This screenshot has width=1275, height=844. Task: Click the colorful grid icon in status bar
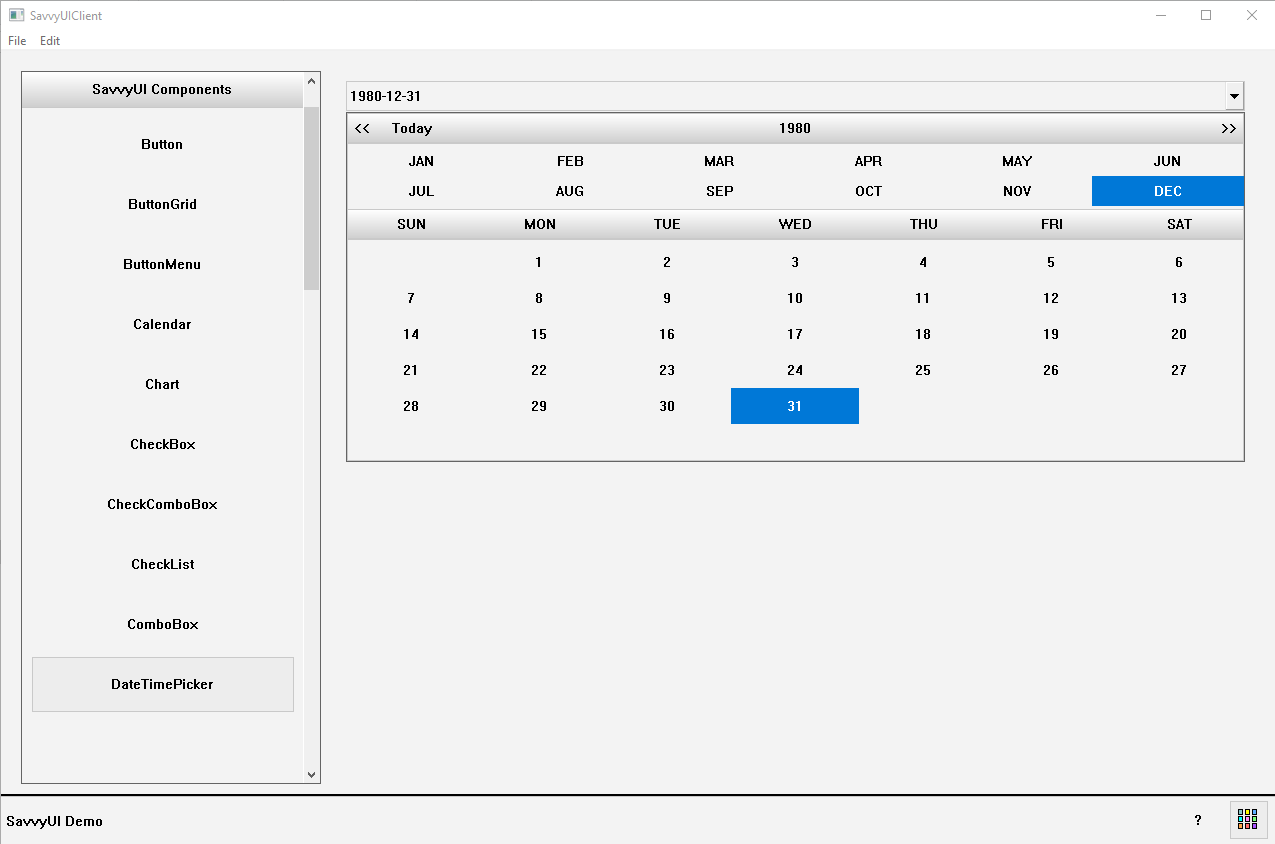tap(1247, 819)
